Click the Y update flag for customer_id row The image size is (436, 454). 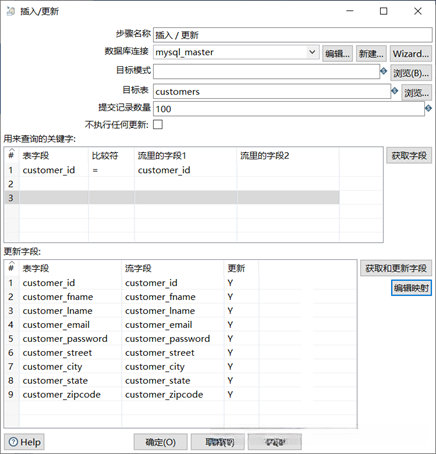230,283
